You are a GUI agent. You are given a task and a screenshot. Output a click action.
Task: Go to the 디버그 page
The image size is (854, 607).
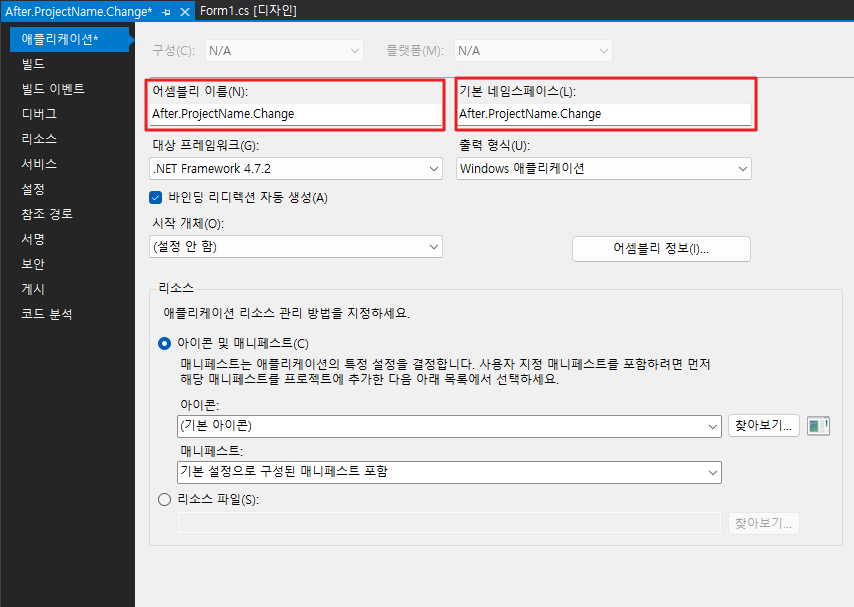(39, 114)
